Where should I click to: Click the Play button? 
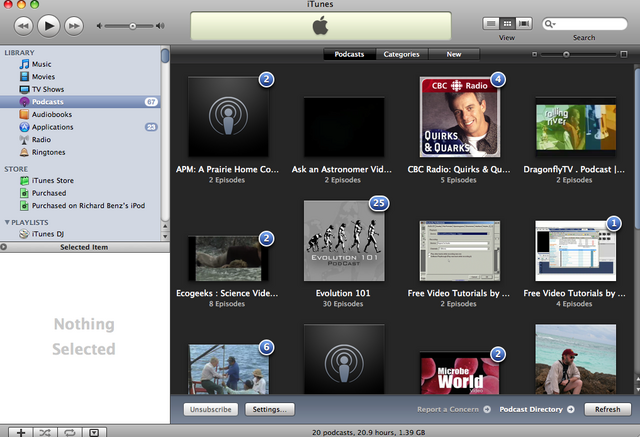click(x=49, y=26)
